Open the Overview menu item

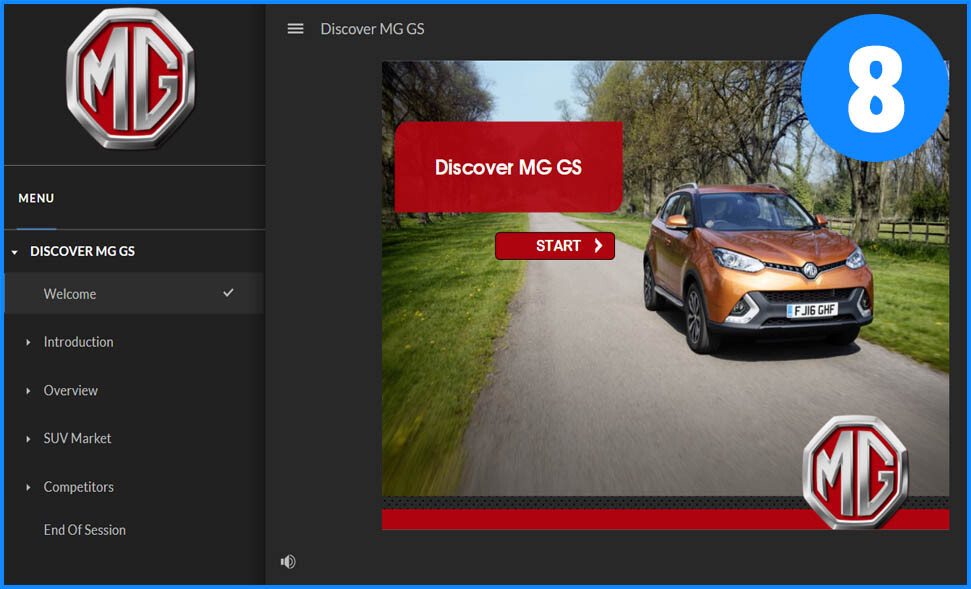[71, 391]
